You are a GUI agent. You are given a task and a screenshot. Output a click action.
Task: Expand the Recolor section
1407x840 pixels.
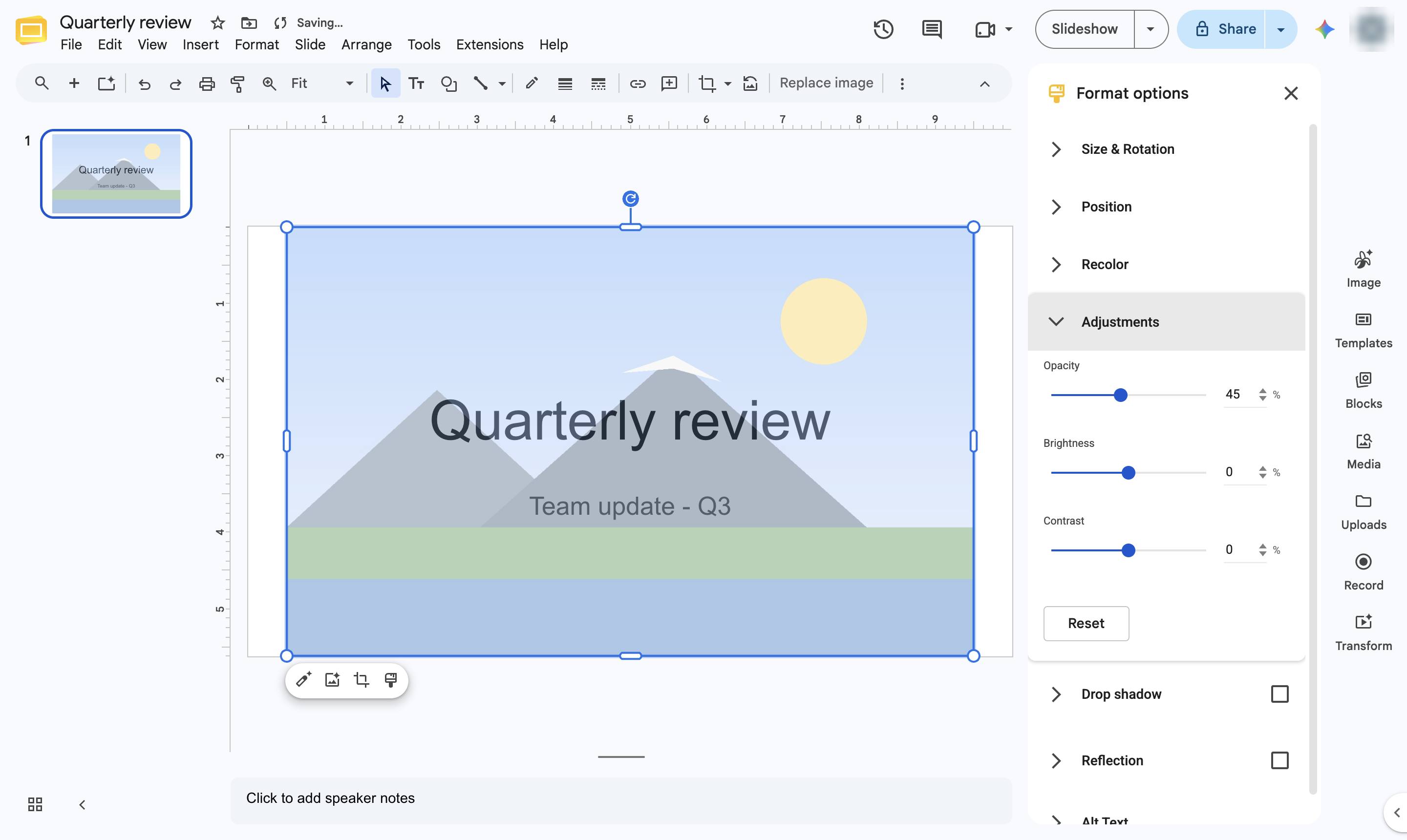(x=1166, y=264)
